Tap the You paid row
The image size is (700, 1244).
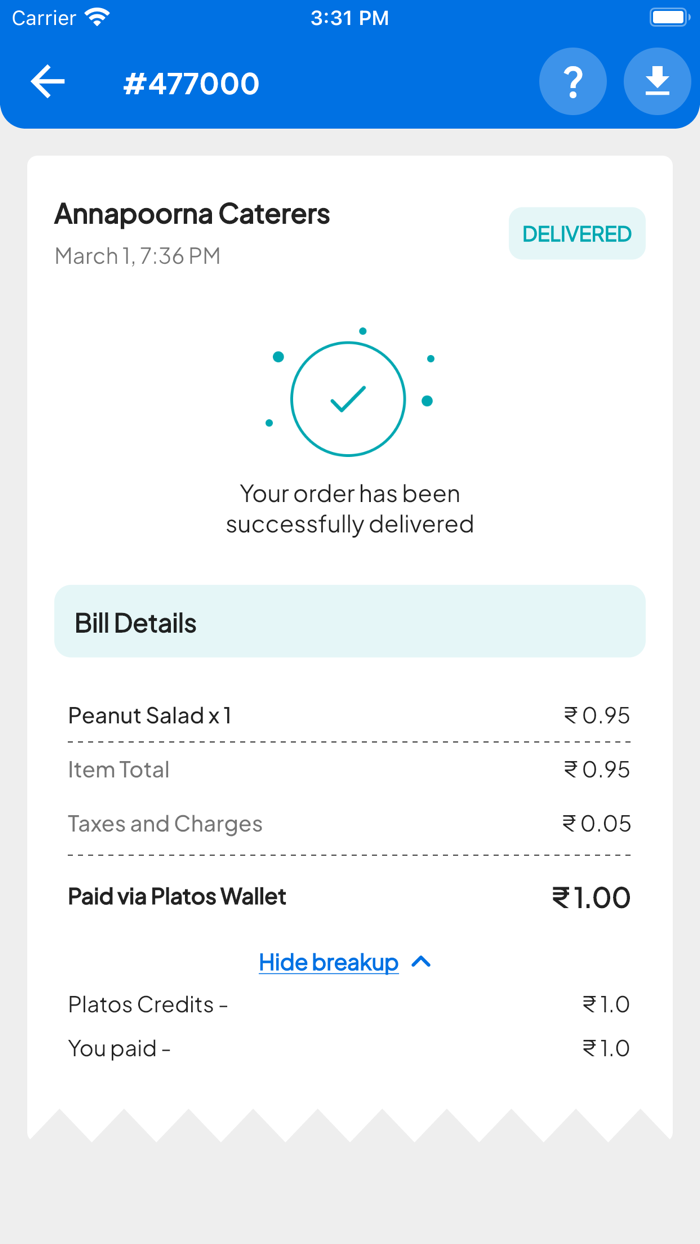118,1048
